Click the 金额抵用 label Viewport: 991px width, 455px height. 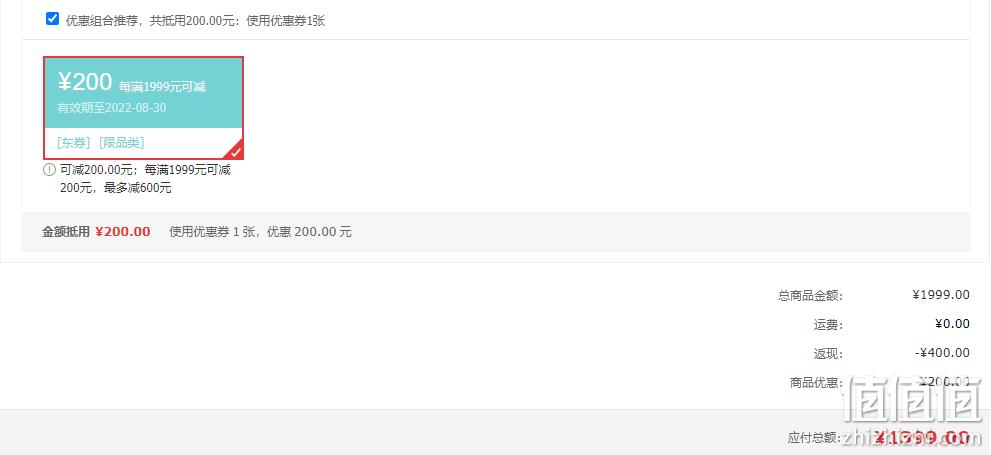(66, 232)
